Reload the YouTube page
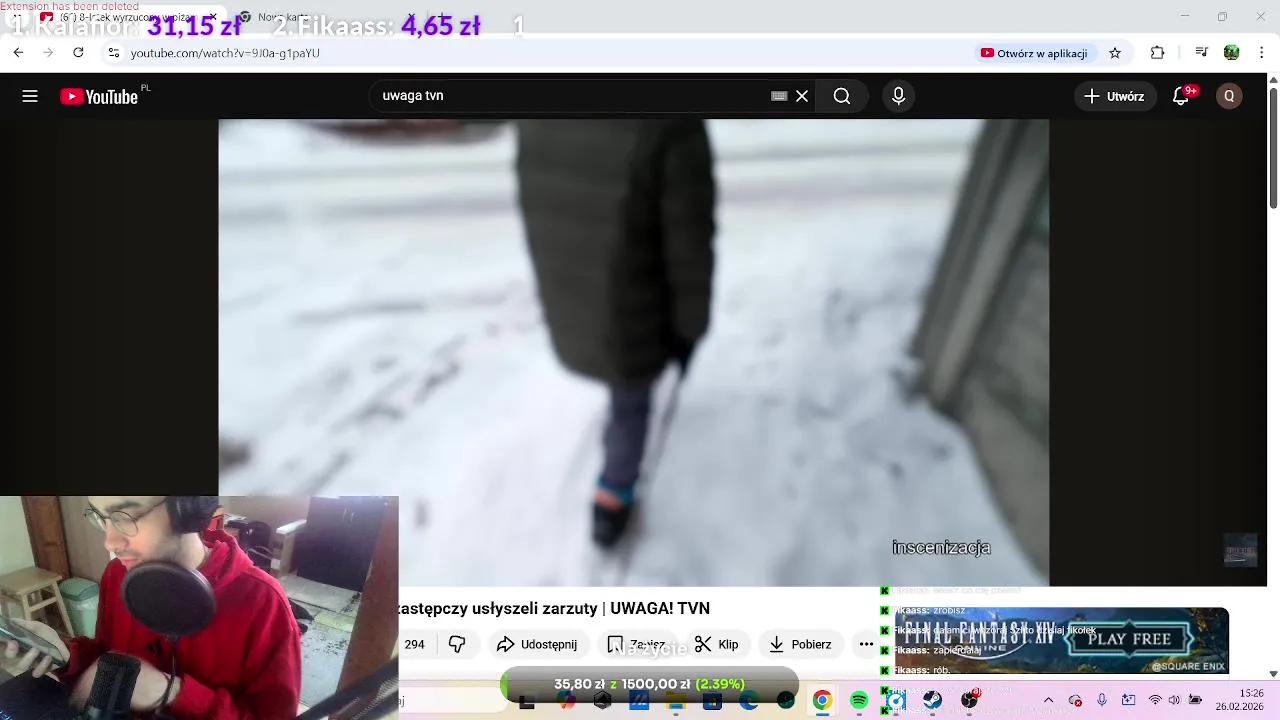Screen dimensions: 1280x720 coord(78,53)
